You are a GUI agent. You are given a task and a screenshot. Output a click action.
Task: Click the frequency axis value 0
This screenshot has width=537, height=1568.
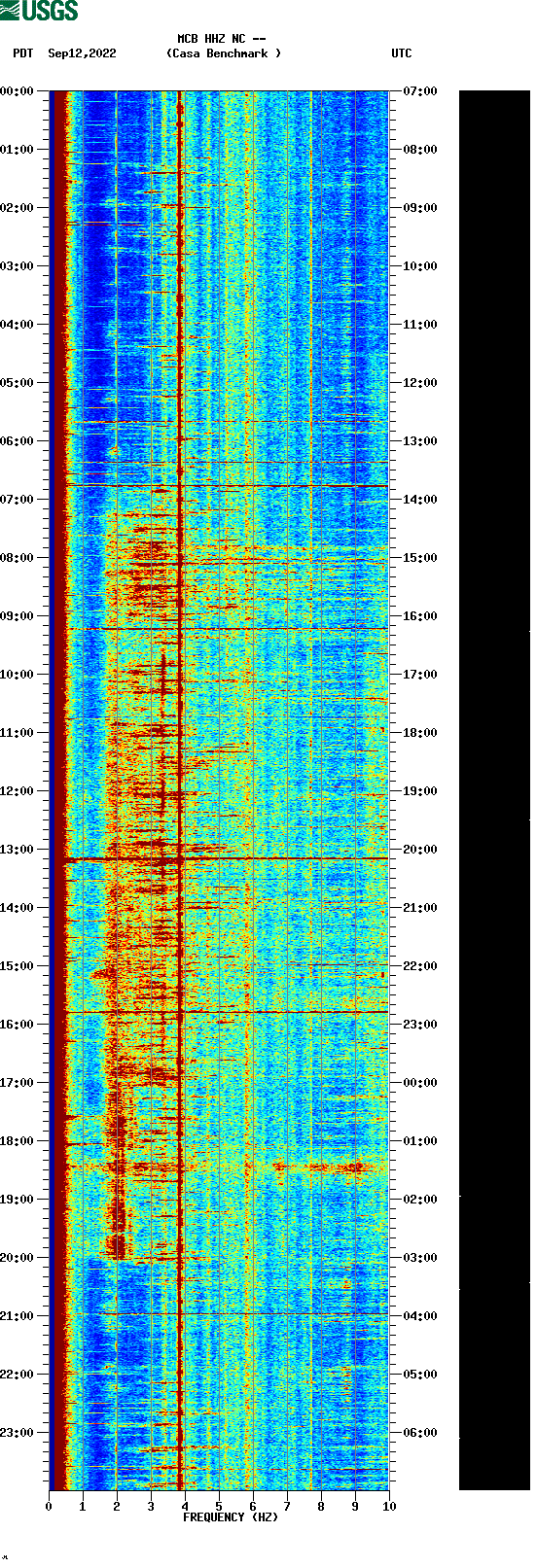[49, 1507]
